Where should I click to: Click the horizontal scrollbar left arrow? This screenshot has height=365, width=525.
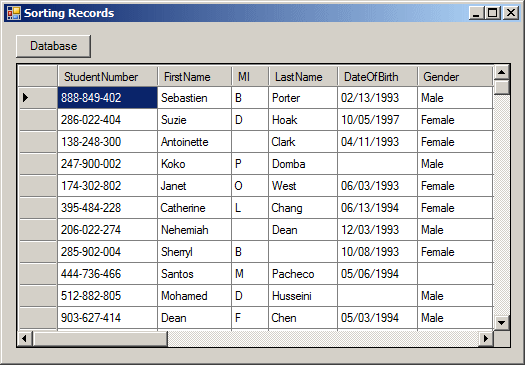(24, 339)
